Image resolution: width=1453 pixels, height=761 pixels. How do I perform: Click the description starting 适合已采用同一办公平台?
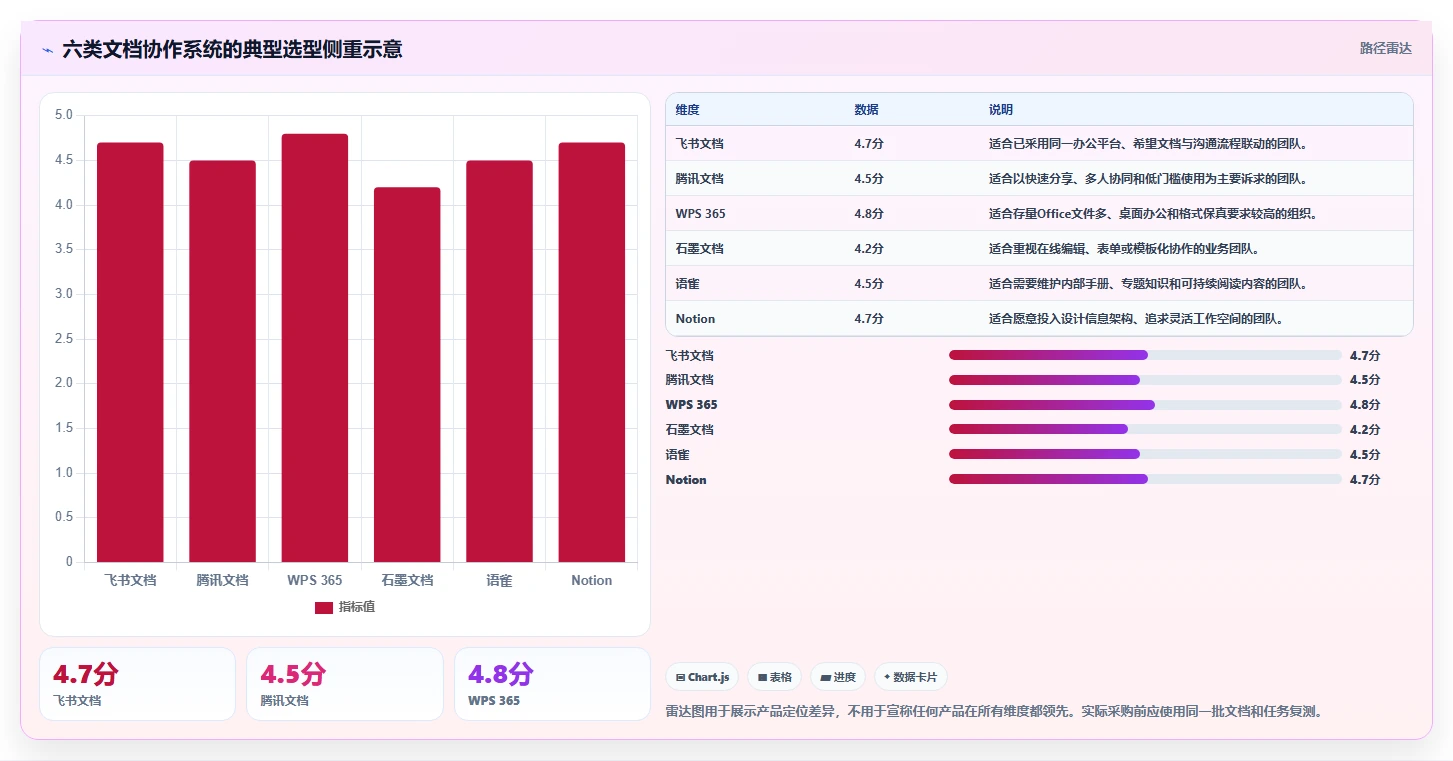point(1149,144)
